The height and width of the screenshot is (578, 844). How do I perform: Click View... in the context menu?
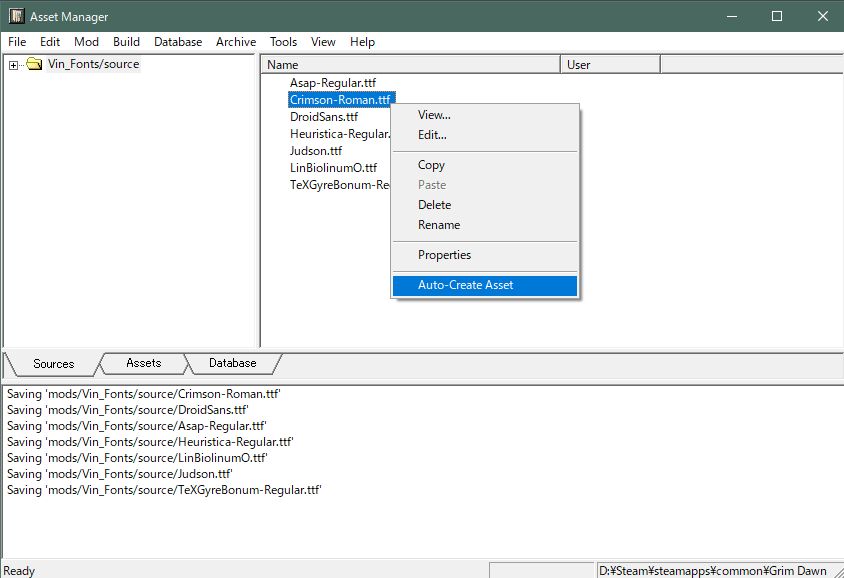(x=434, y=115)
